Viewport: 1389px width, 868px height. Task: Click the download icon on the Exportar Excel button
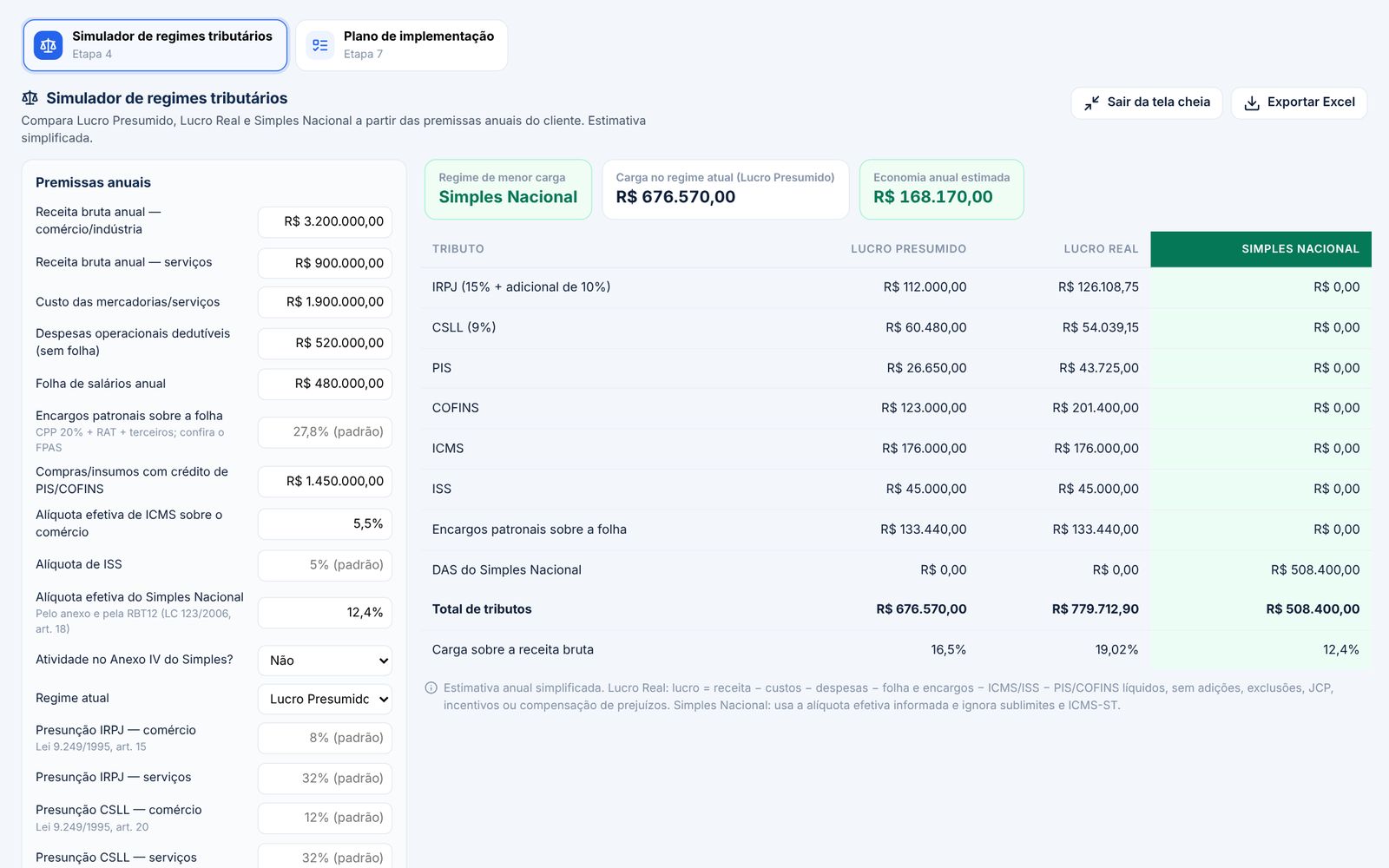coord(1252,102)
